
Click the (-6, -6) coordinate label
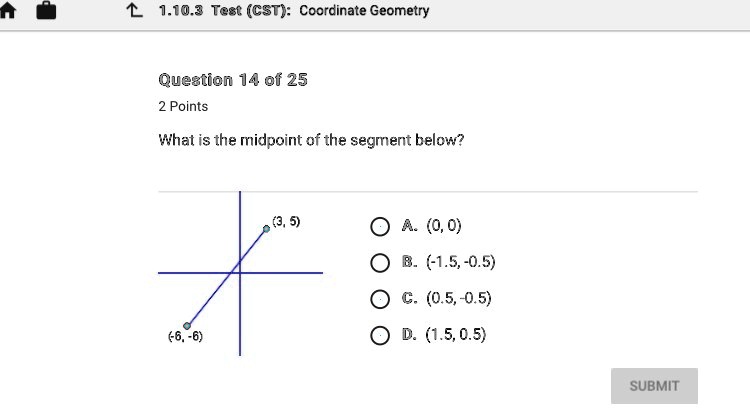click(x=185, y=337)
